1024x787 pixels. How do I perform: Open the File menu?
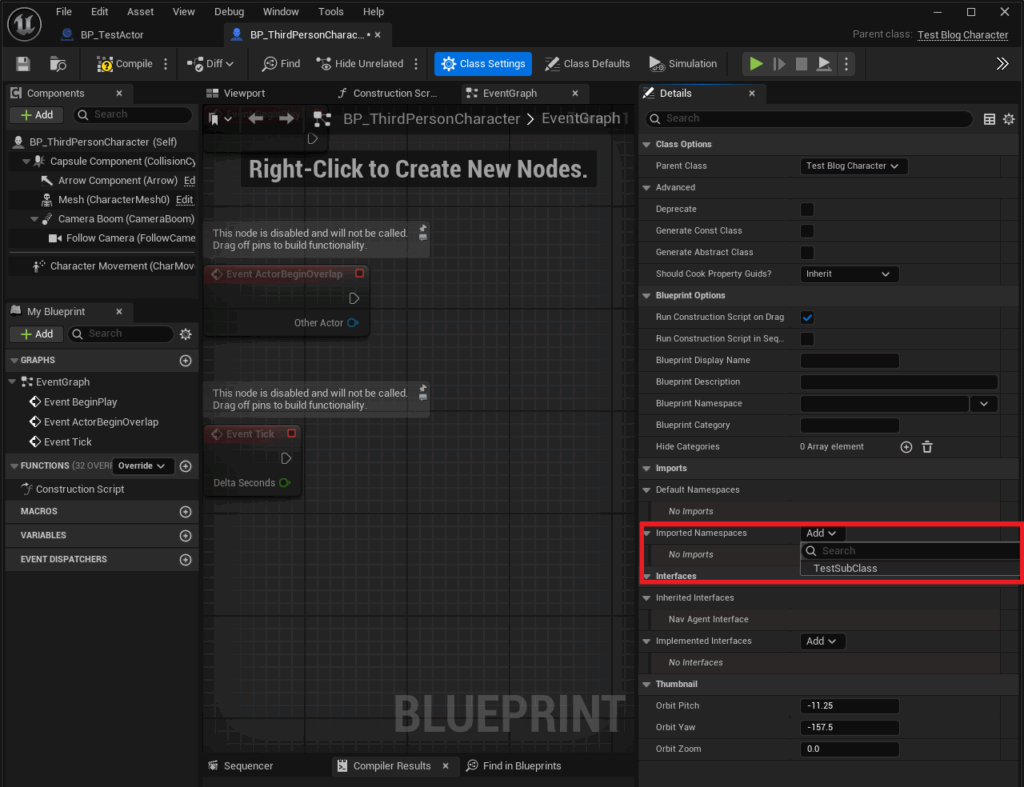[x=63, y=12]
